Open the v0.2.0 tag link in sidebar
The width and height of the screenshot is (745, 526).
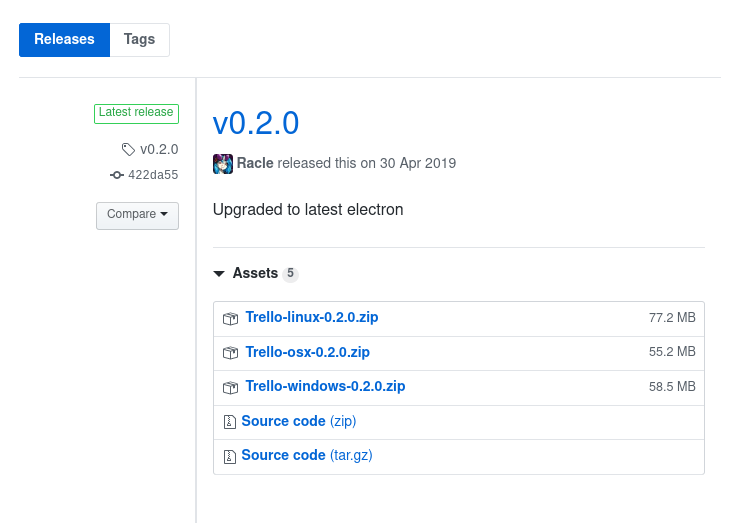(159, 150)
